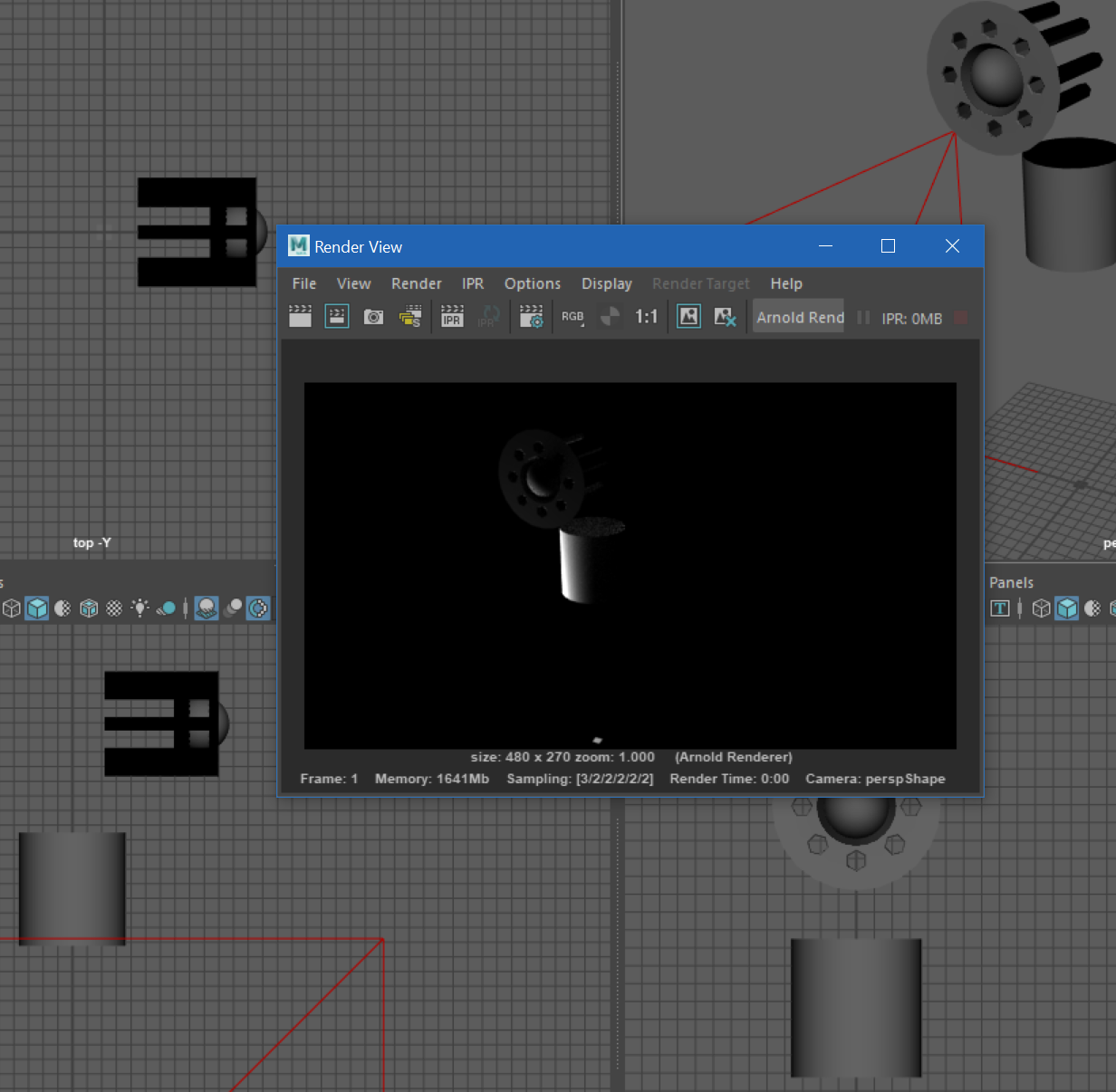Start an IPR render session
Viewport: 1116px width, 1092px height.
(452, 316)
